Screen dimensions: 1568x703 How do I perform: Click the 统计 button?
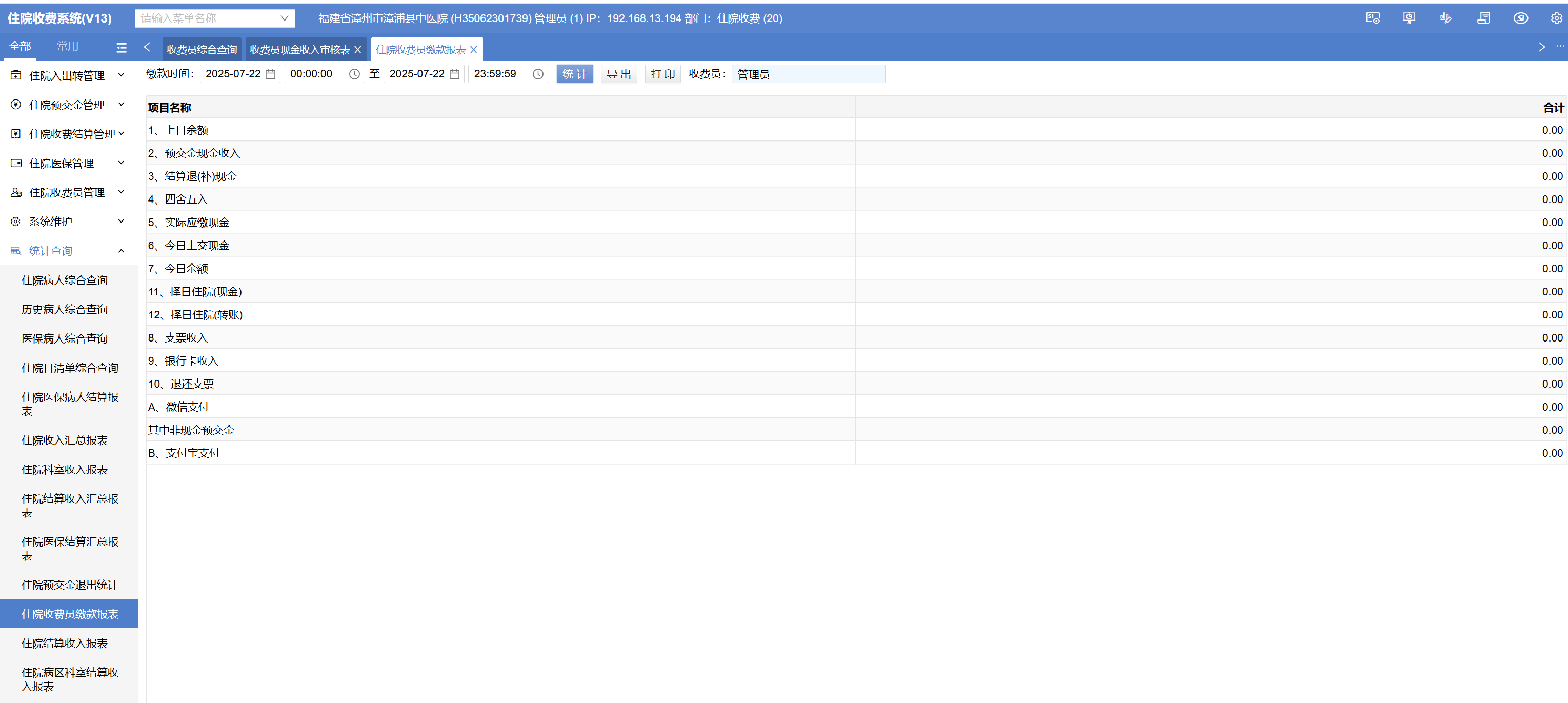(574, 74)
